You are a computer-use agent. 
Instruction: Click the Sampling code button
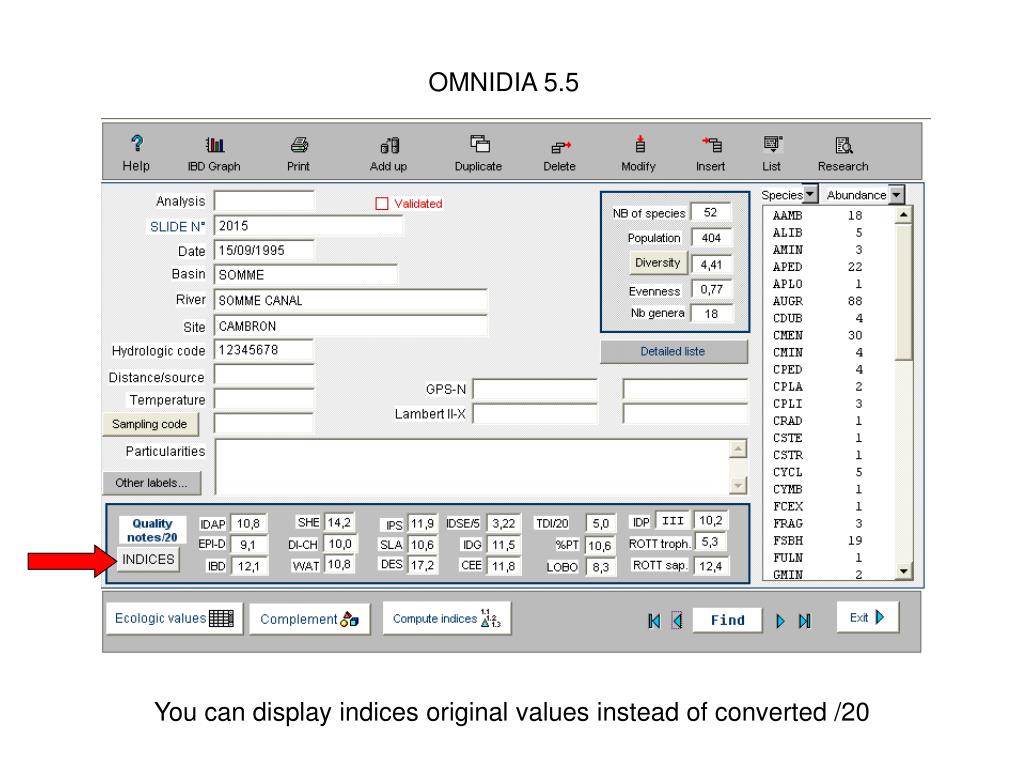click(150, 424)
